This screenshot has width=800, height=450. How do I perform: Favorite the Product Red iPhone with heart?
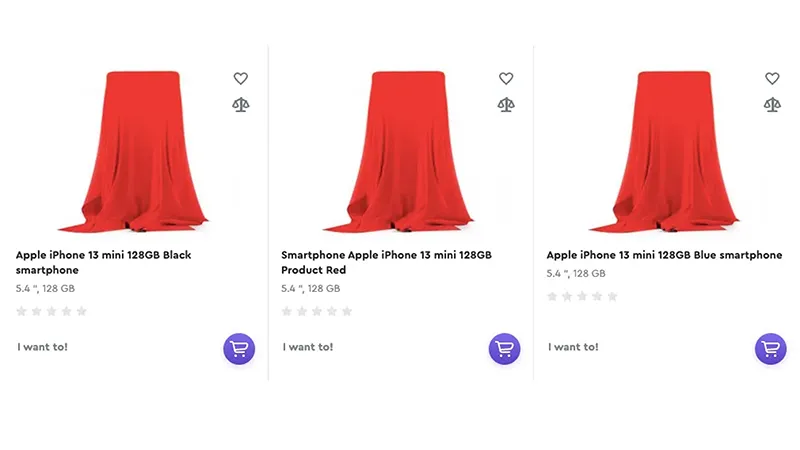tap(506, 78)
